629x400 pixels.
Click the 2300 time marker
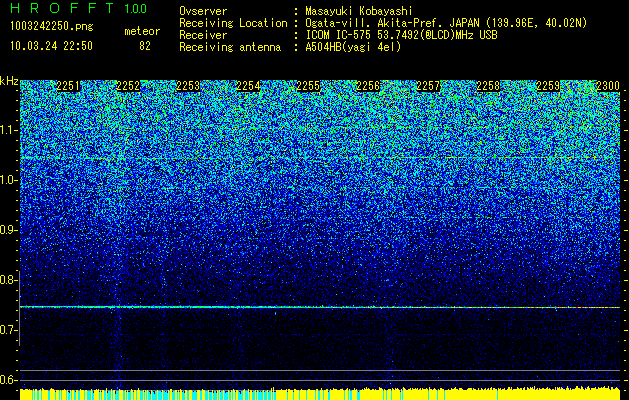pos(608,86)
